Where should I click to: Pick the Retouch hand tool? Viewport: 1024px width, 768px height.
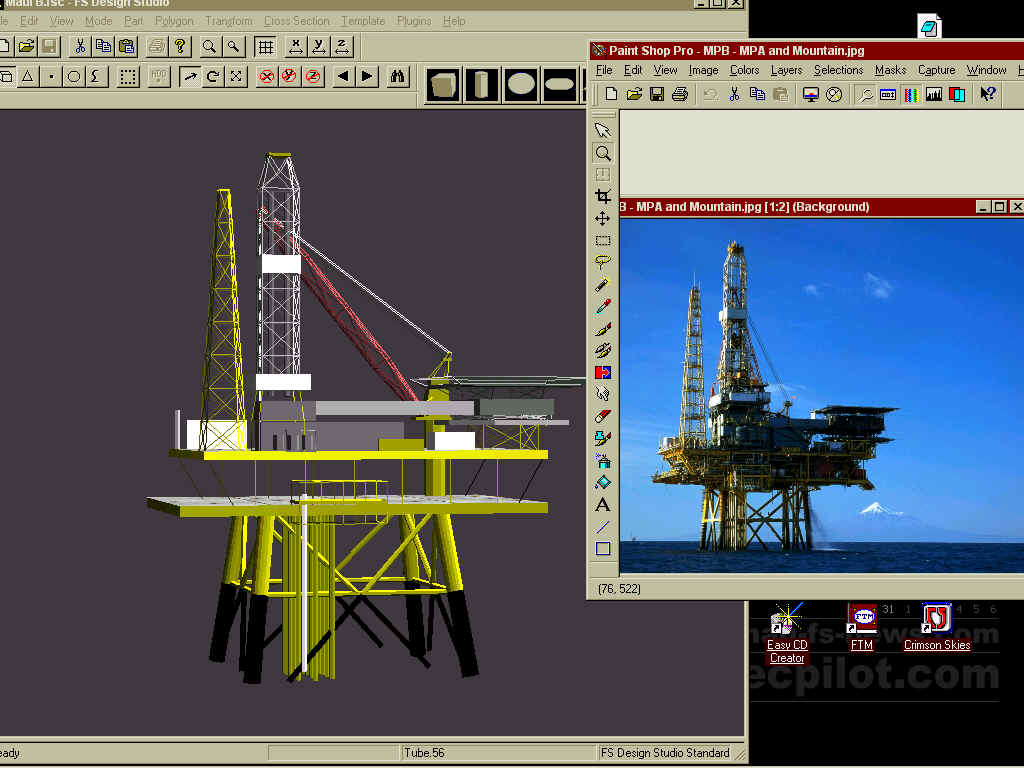[603, 394]
